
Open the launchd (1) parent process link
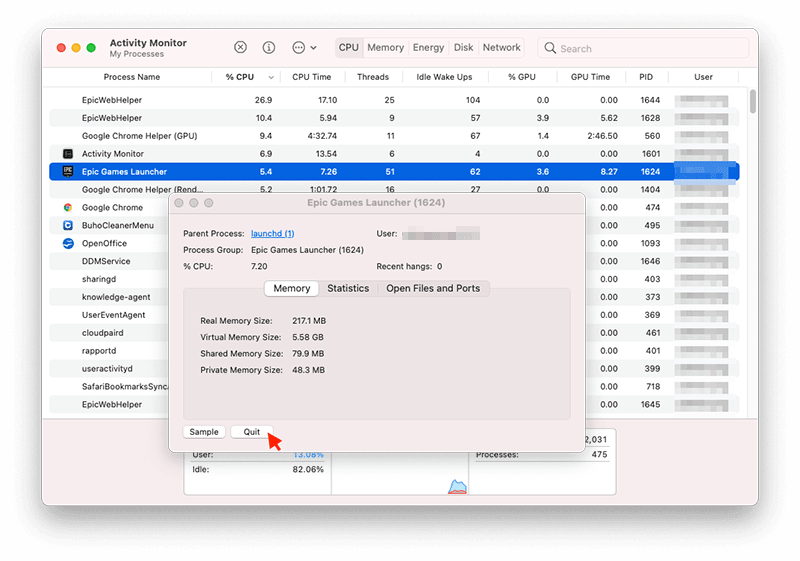pos(272,234)
